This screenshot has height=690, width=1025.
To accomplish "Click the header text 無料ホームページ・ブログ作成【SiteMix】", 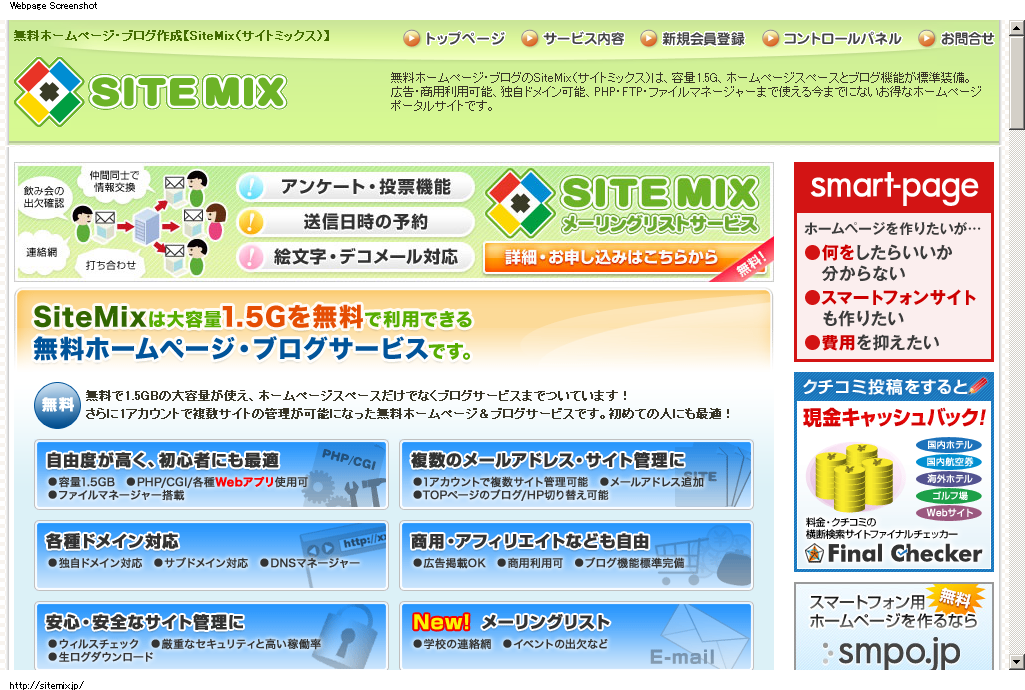I will coord(173,35).
